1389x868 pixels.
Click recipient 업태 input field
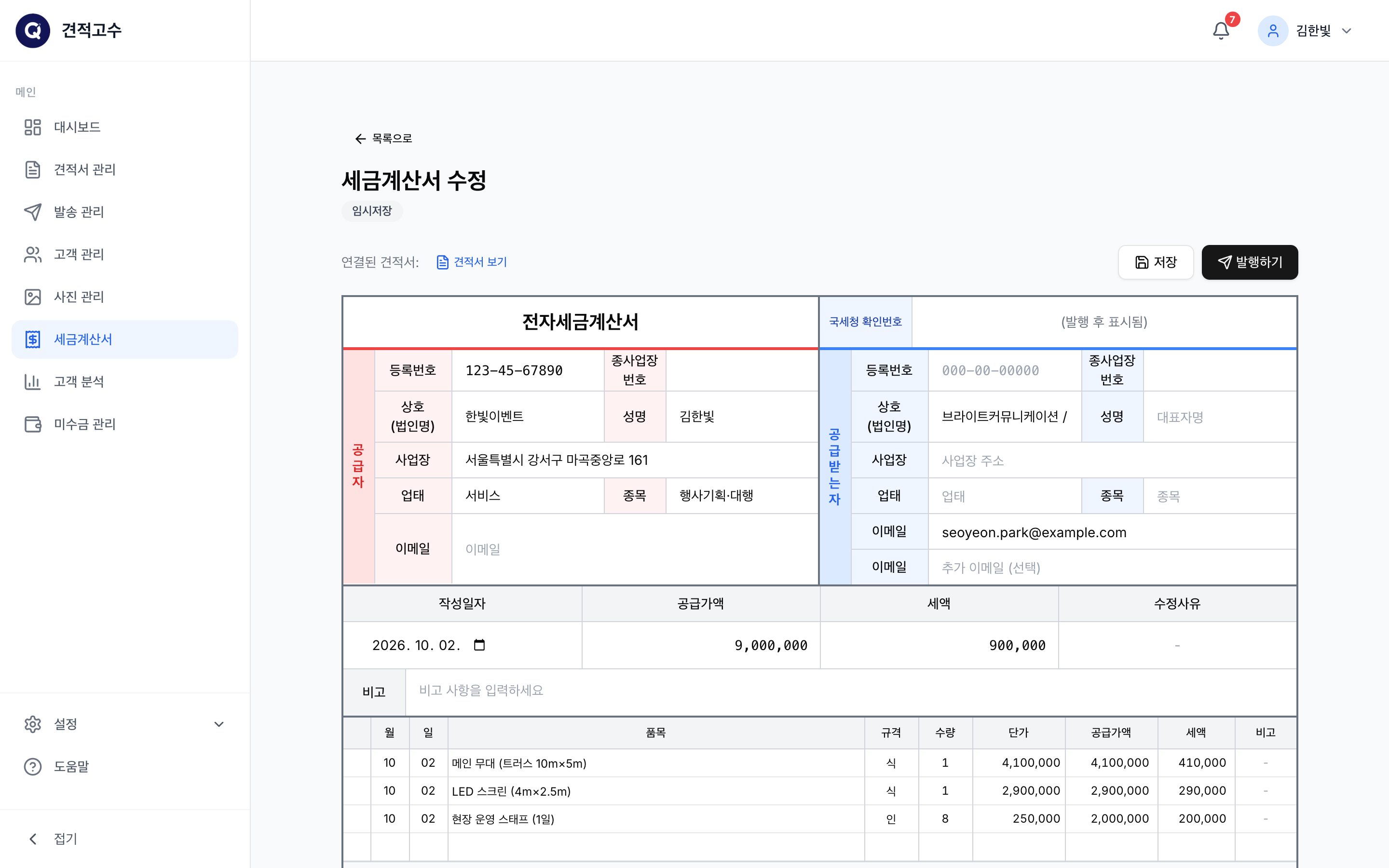pos(1005,495)
